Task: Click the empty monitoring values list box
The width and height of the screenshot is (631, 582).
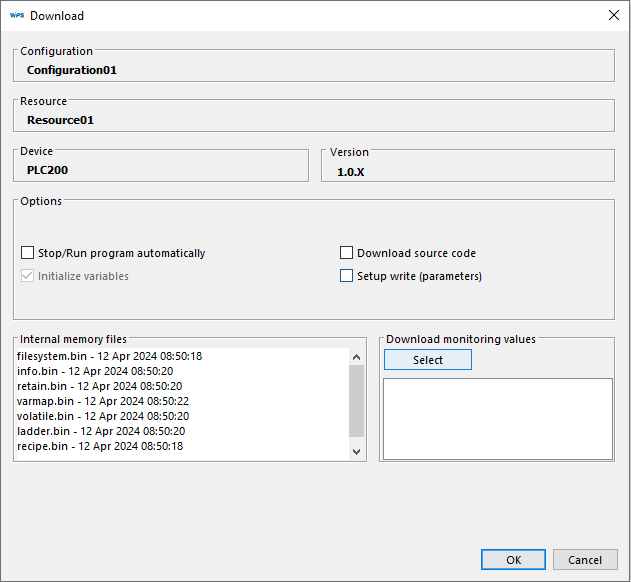Action: [x=498, y=418]
